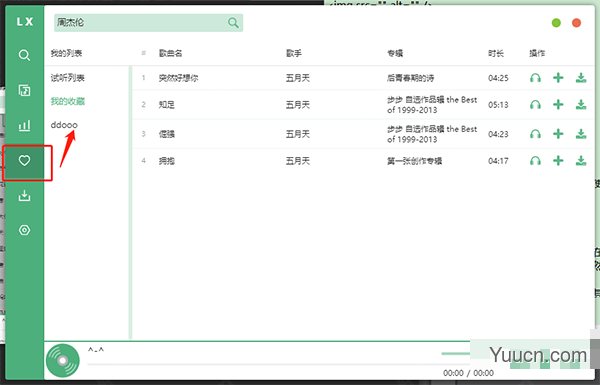Open the settings sidebar icon
The height and width of the screenshot is (385, 600).
coord(24,230)
